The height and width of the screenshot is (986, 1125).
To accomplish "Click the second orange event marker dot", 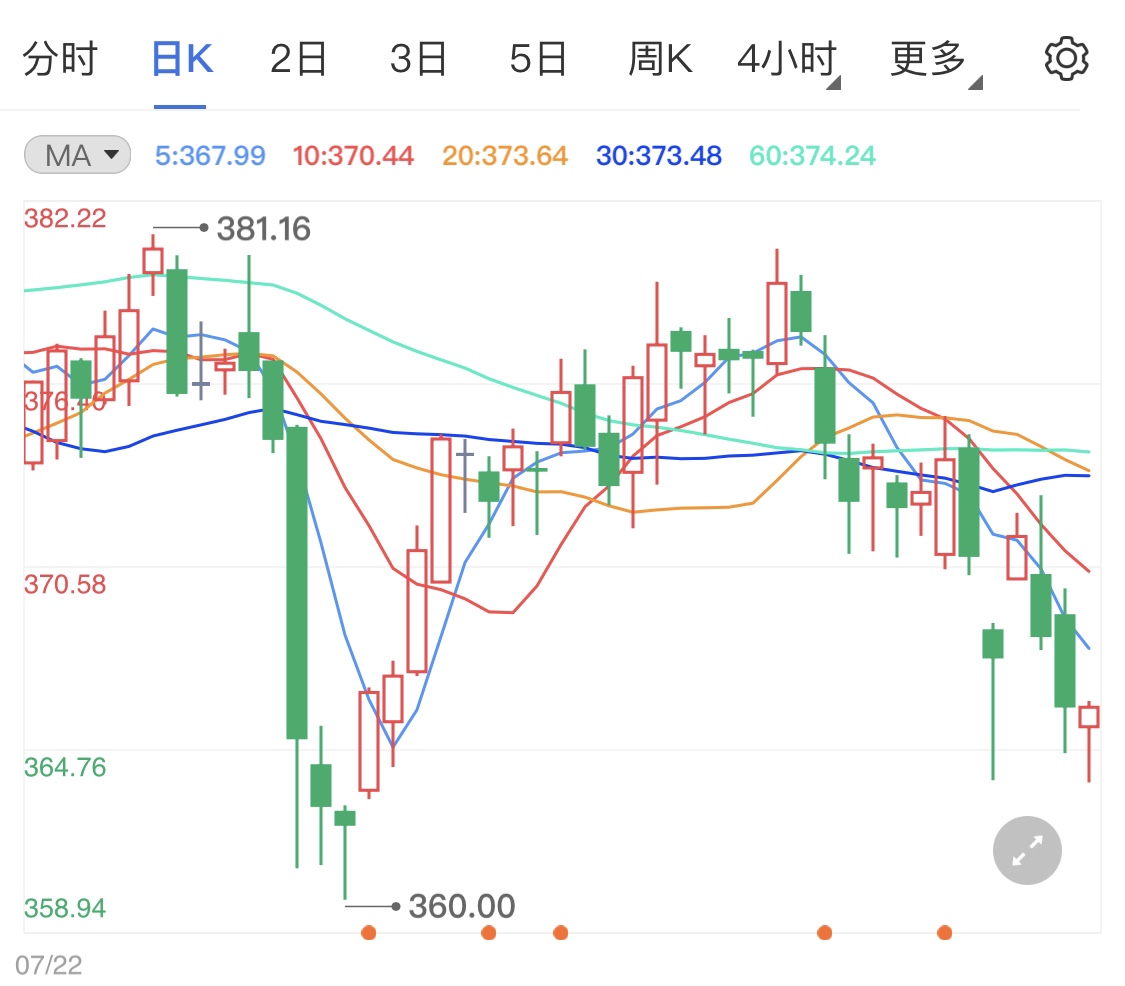I will coord(489,933).
